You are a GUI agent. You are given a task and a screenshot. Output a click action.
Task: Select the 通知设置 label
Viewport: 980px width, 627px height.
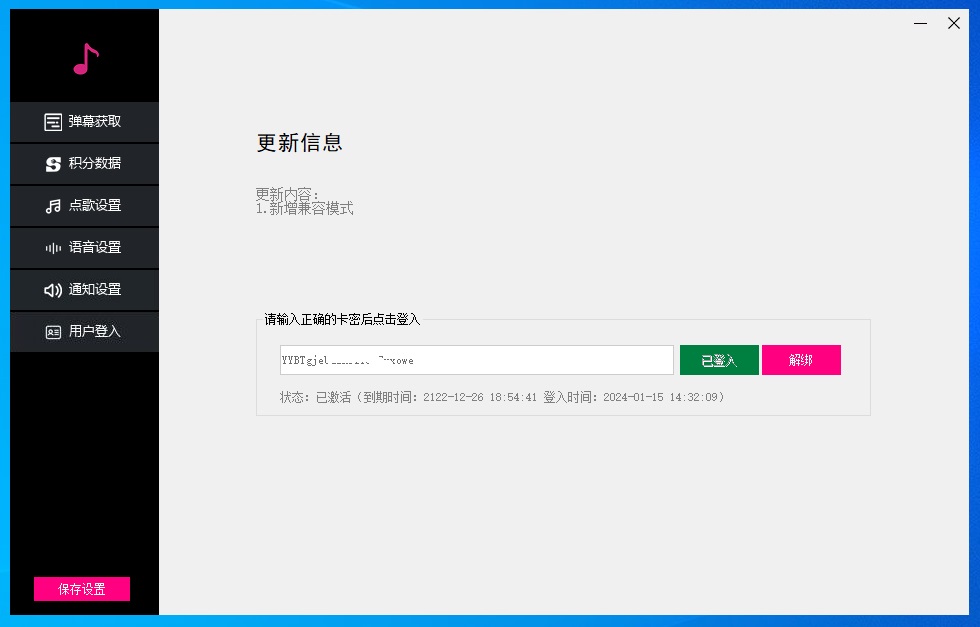(95, 290)
